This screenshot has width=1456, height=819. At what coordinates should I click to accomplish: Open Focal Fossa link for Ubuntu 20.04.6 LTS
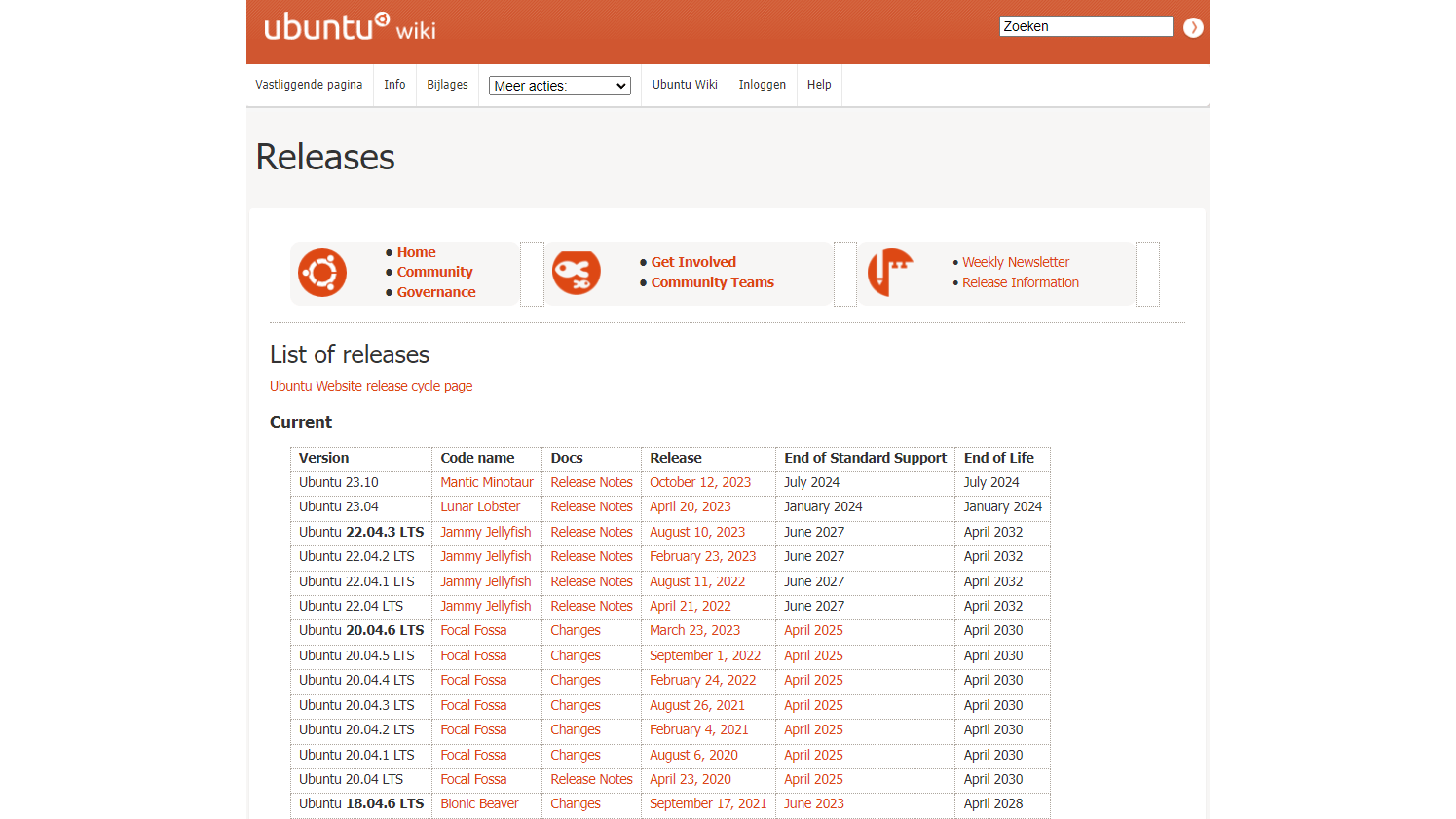473,630
